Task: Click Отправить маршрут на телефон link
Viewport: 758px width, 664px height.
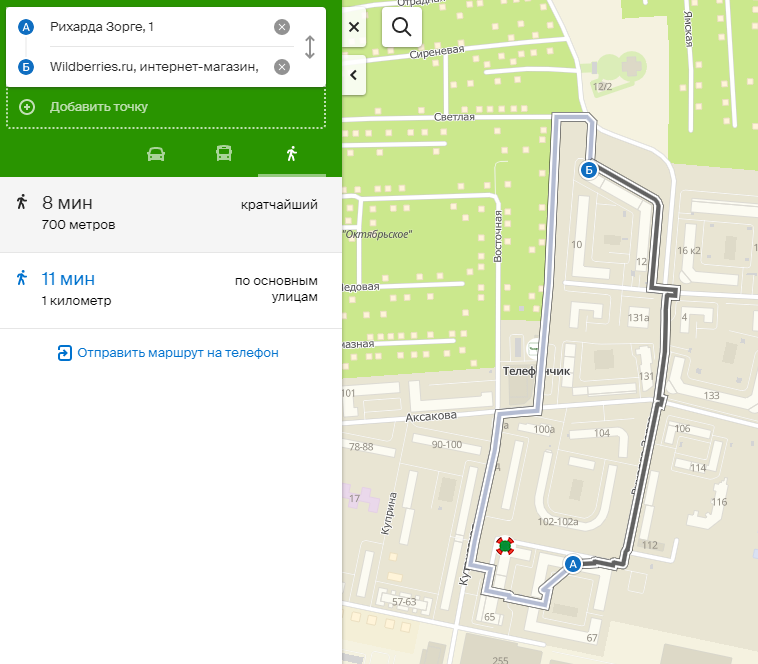Action: coord(177,352)
